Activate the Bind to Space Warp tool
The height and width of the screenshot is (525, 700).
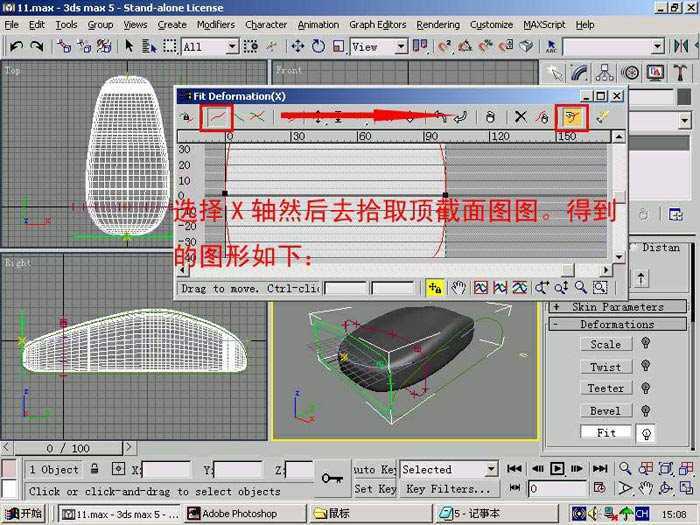coord(104,46)
